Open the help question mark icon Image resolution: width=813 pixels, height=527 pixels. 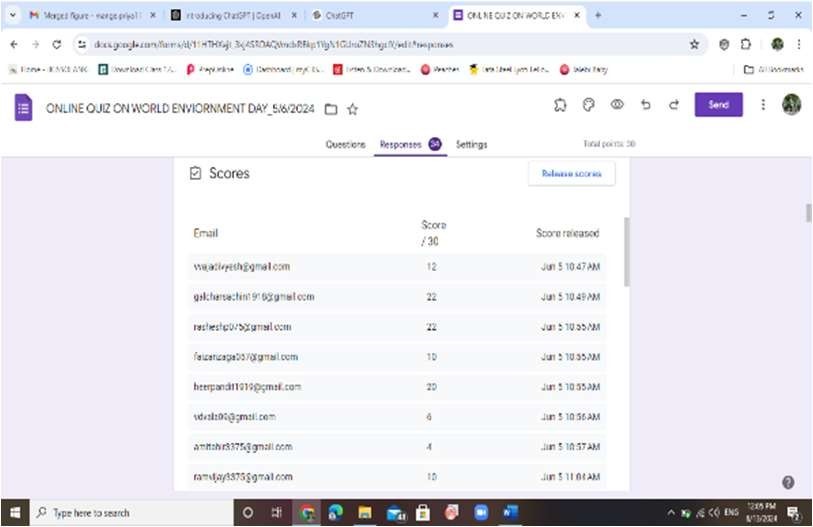[788, 482]
